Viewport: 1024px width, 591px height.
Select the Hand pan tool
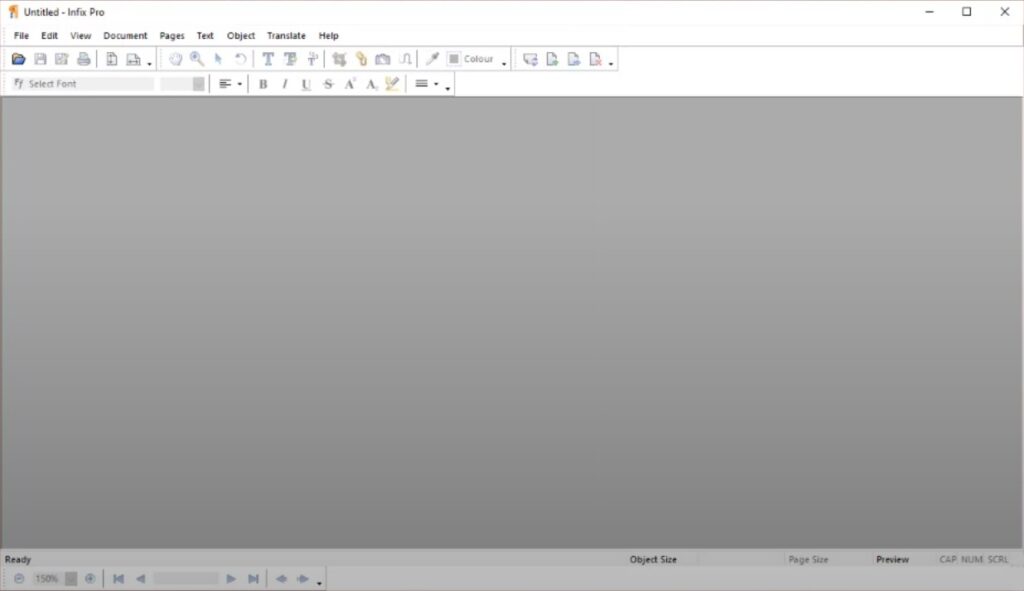[x=175, y=59]
